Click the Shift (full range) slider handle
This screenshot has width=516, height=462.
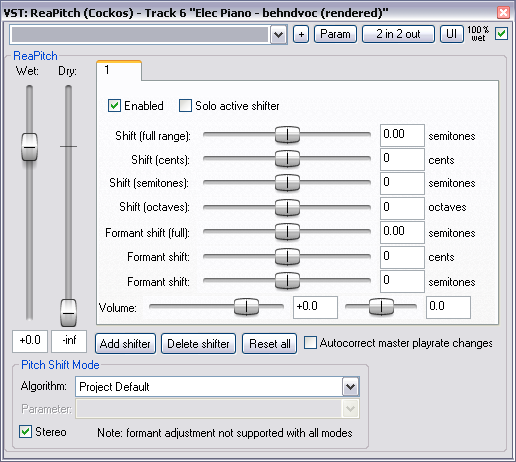(287, 135)
